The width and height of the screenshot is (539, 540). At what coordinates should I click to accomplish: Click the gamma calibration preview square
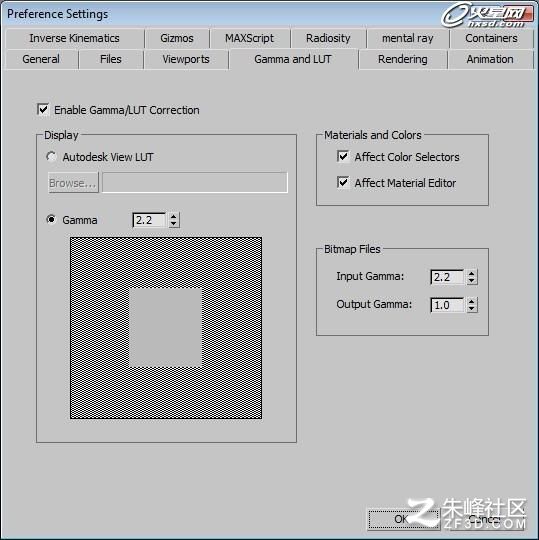(x=166, y=328)
